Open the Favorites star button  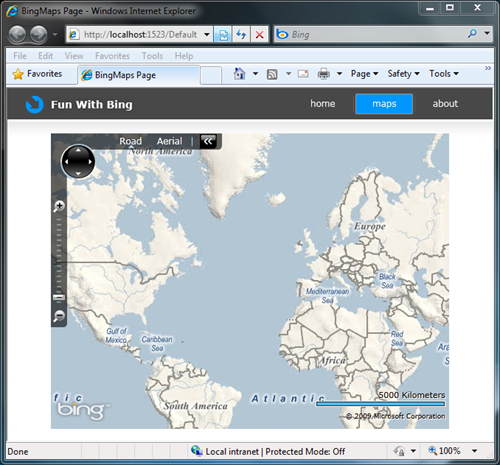tap(37, 74)
